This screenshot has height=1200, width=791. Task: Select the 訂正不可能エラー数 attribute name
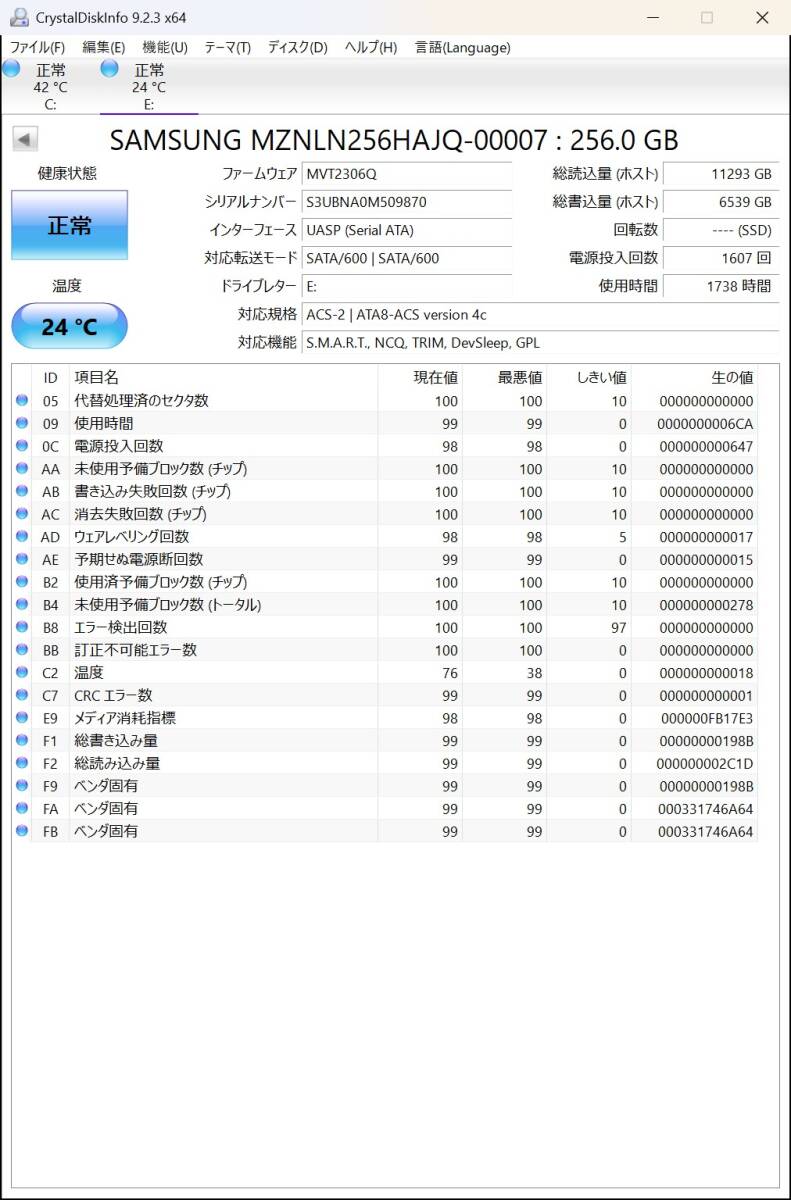click(136, 650)
